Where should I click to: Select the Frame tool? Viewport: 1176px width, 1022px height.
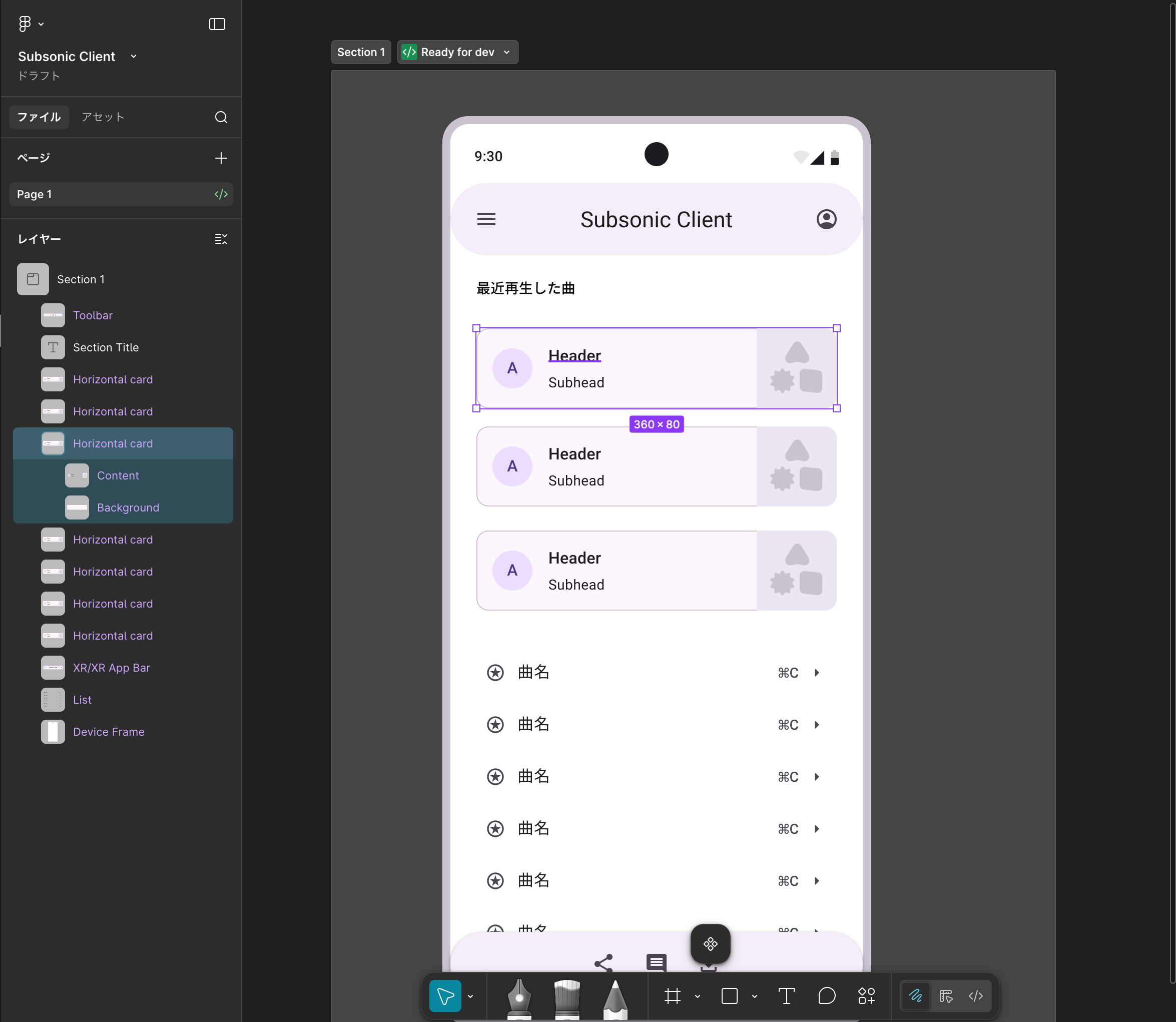[x=673, y=996]
